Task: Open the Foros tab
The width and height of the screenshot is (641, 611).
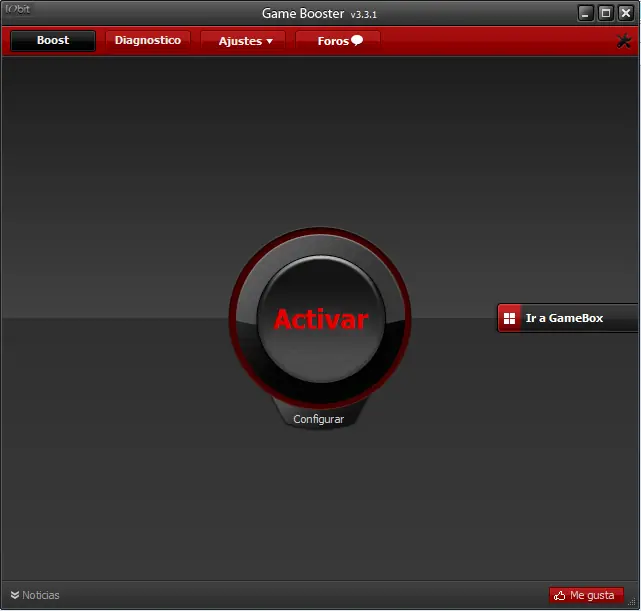Action: coord(339,41)
